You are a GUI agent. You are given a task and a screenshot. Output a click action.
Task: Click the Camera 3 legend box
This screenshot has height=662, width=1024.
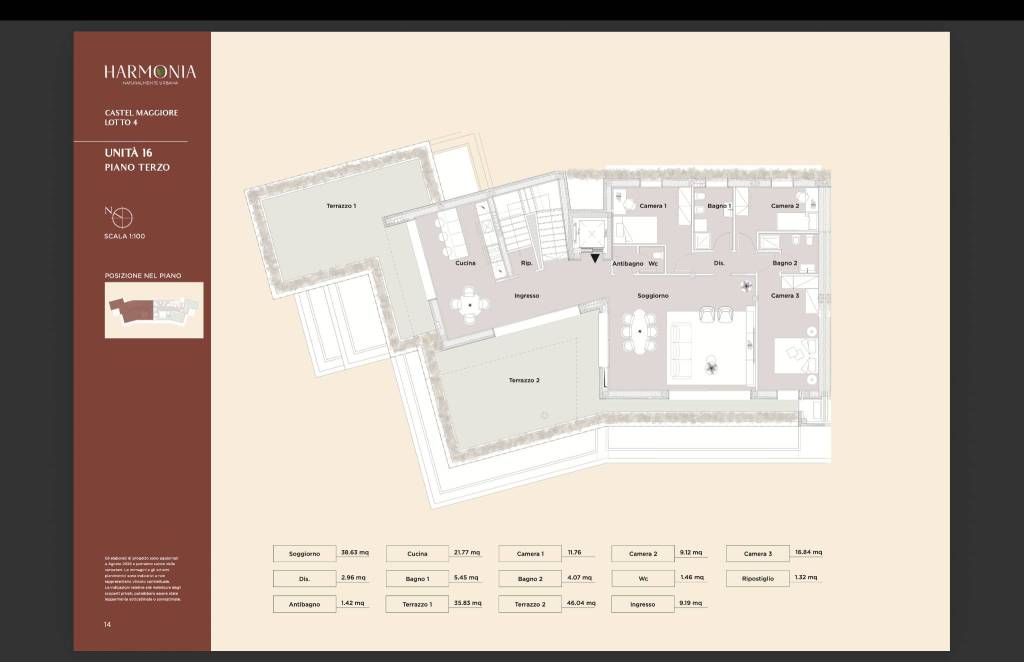(757, 553)
